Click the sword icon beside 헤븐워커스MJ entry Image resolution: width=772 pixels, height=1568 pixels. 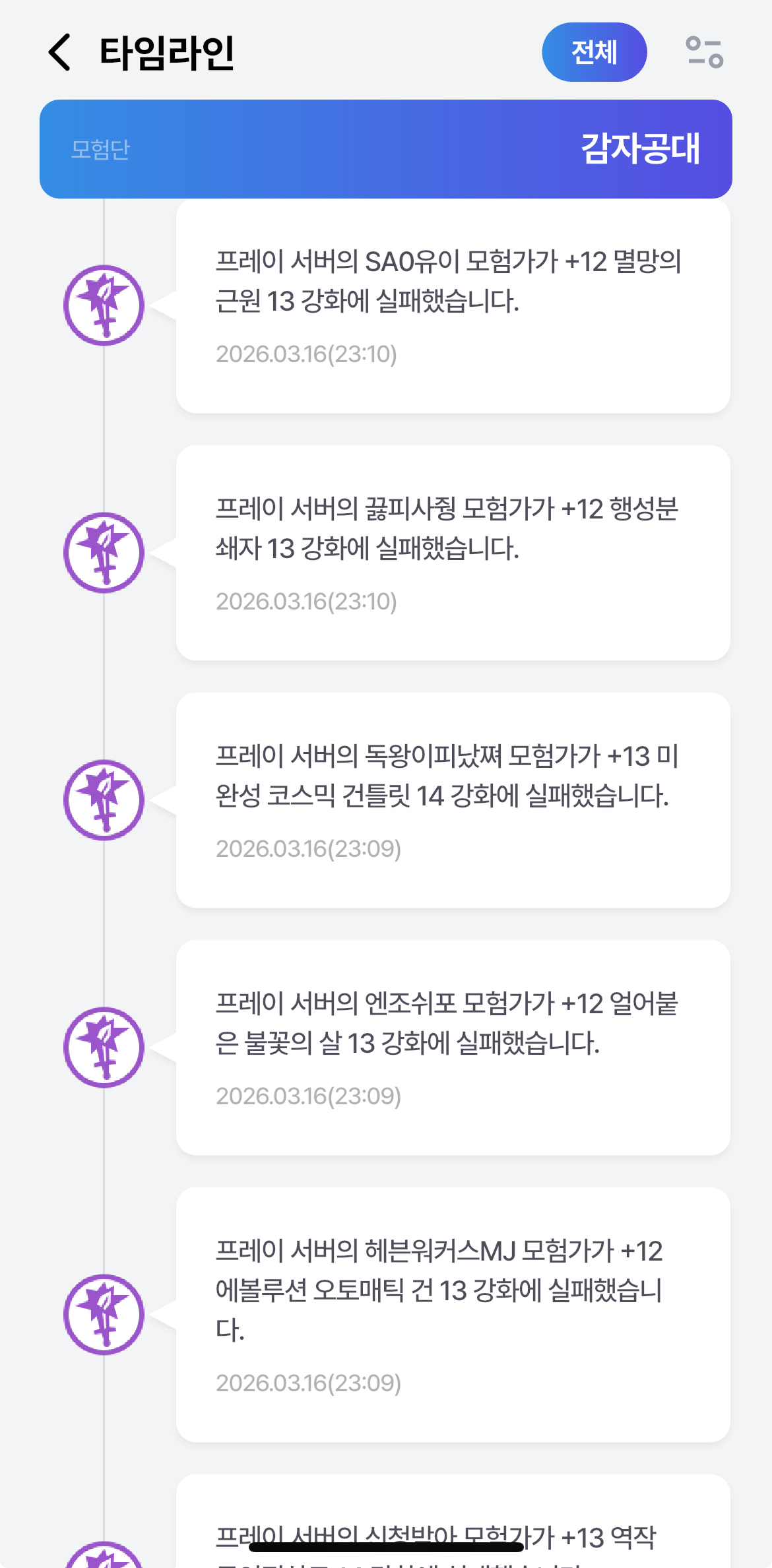[x=104, y=1315]
